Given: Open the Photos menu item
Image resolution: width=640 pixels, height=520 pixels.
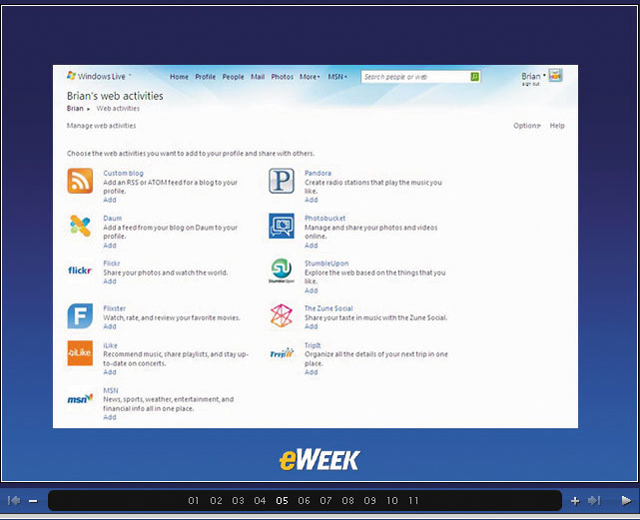Looking at the screenshot, I should pyautogui.click(x=282, y=77).
